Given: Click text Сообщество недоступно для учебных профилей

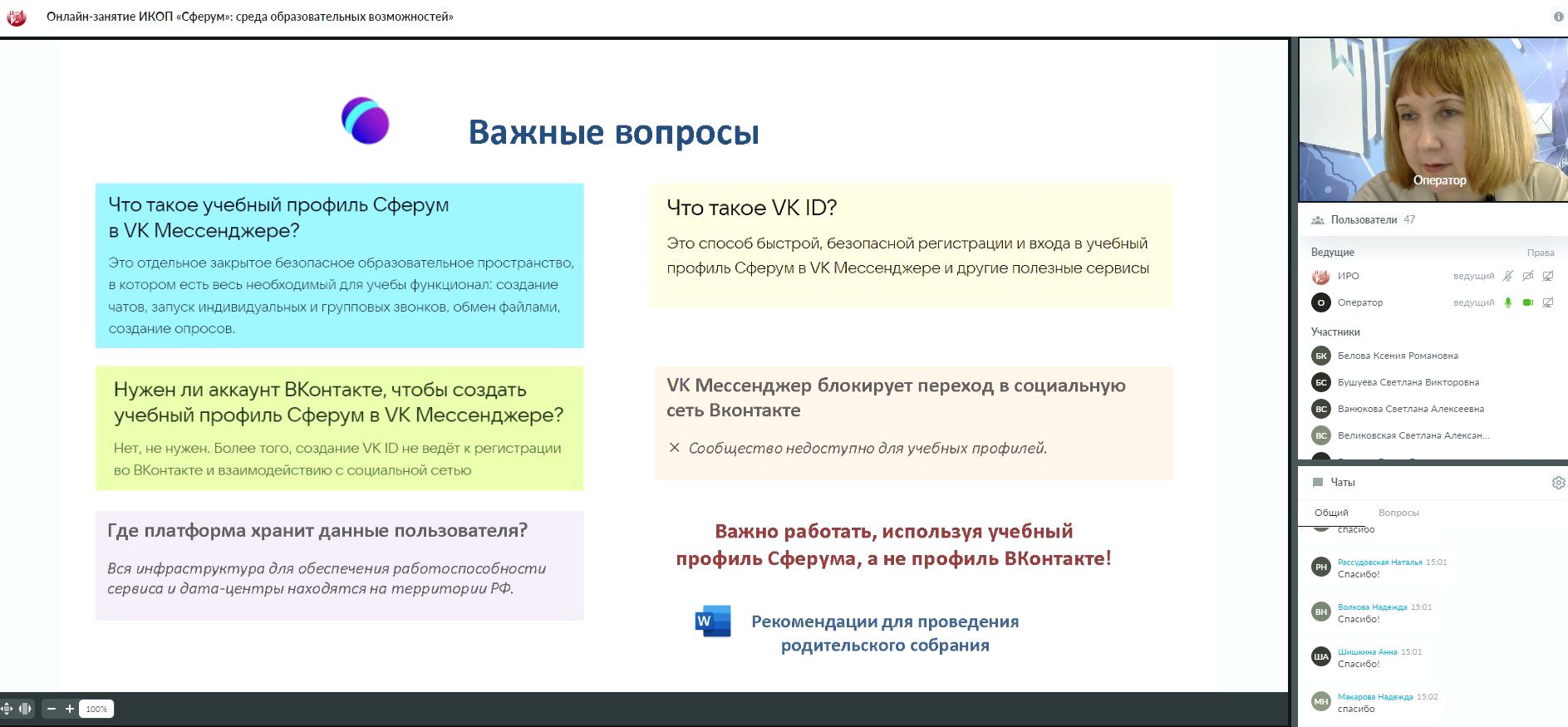Looking at the screenshot, I should [x=868, y=449].
